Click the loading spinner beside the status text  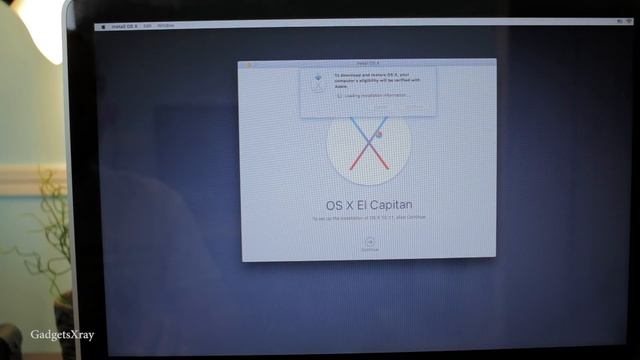pyautogui.click(x=339, y=96)
